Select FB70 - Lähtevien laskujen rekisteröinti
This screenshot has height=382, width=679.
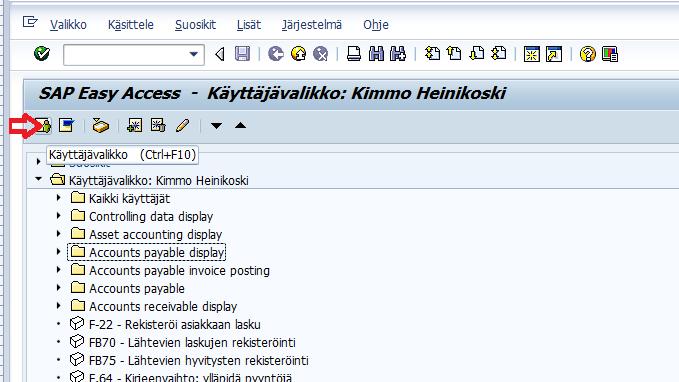click(x=192, y=343)
